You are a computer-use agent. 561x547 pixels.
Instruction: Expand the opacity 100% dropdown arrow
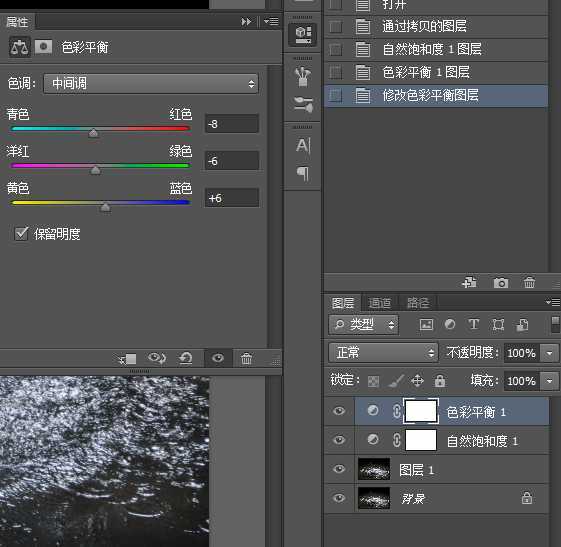click(549, 353)
